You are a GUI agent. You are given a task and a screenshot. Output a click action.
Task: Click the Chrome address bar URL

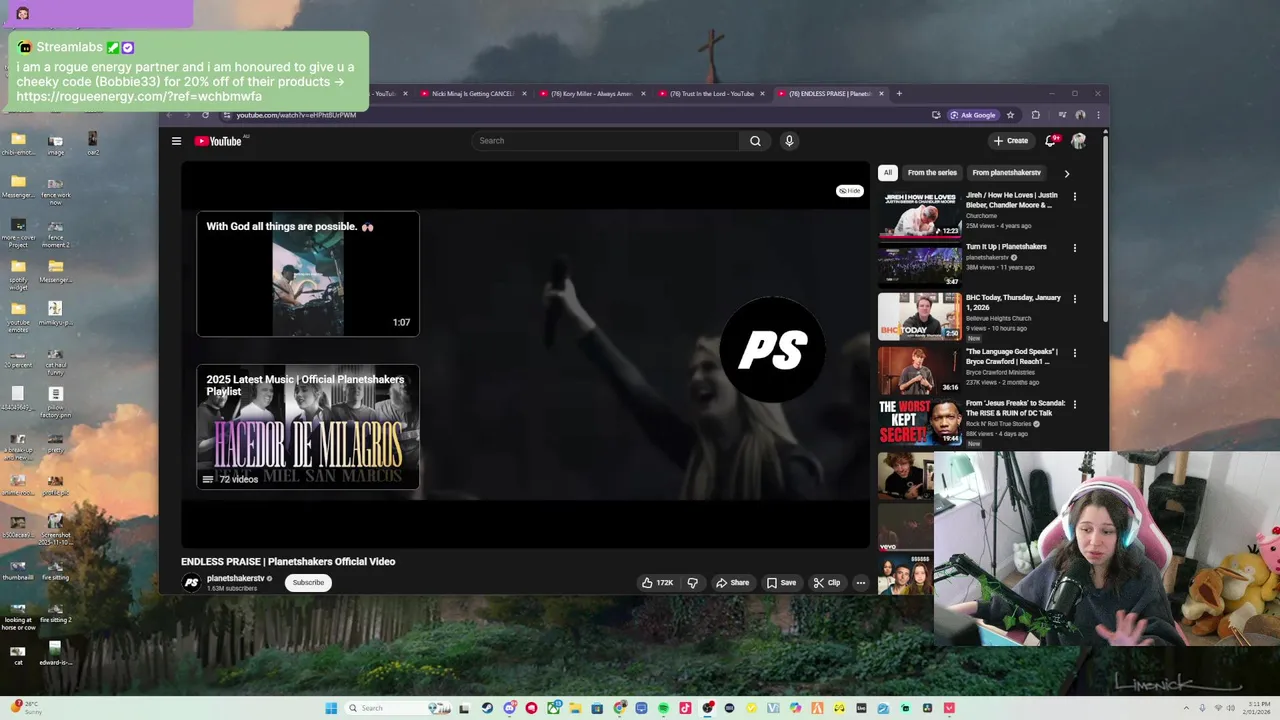point(296,115)
